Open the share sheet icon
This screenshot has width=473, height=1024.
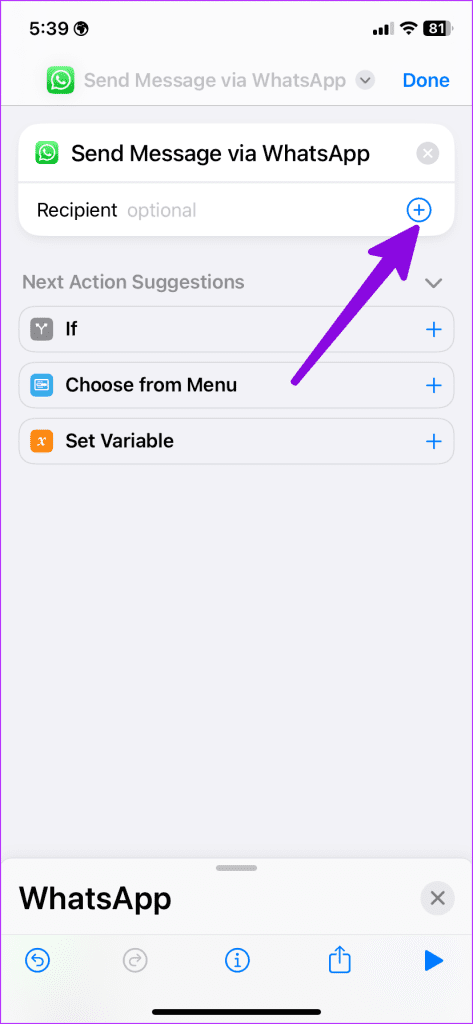339,960
